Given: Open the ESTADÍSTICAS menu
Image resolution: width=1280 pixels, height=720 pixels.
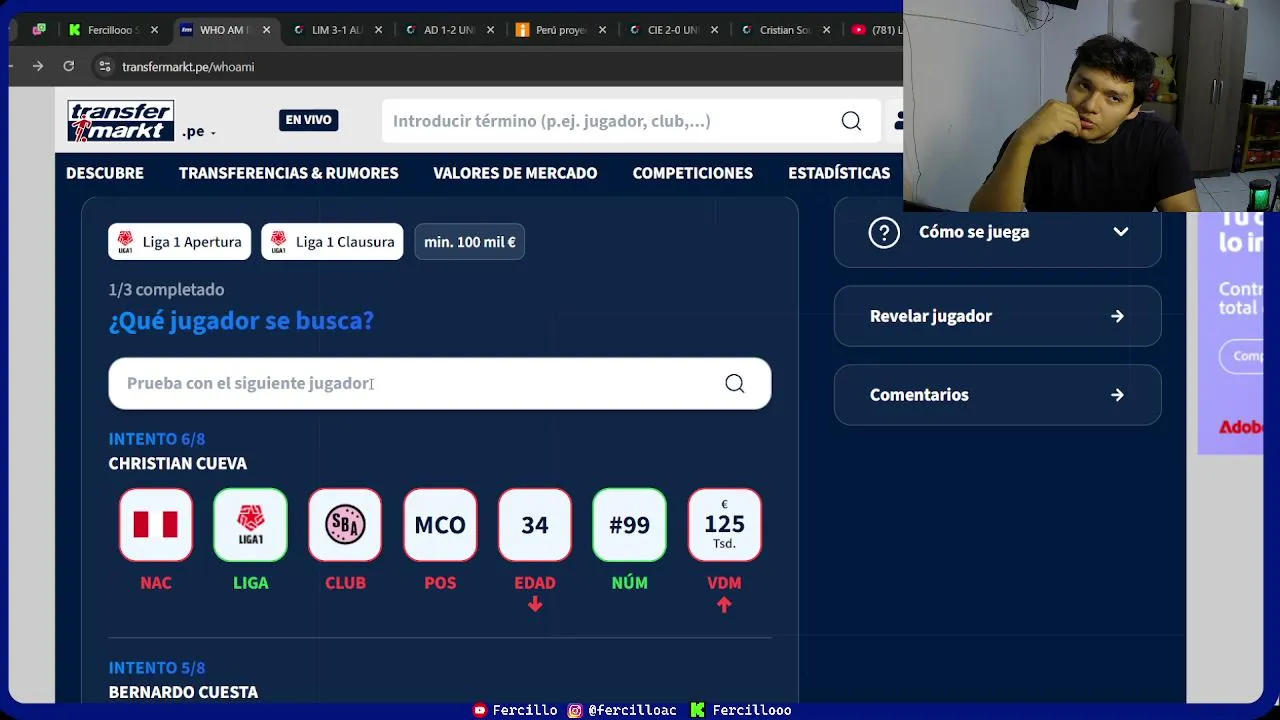Looking at the screenshot, I should [x=839, y=173].
